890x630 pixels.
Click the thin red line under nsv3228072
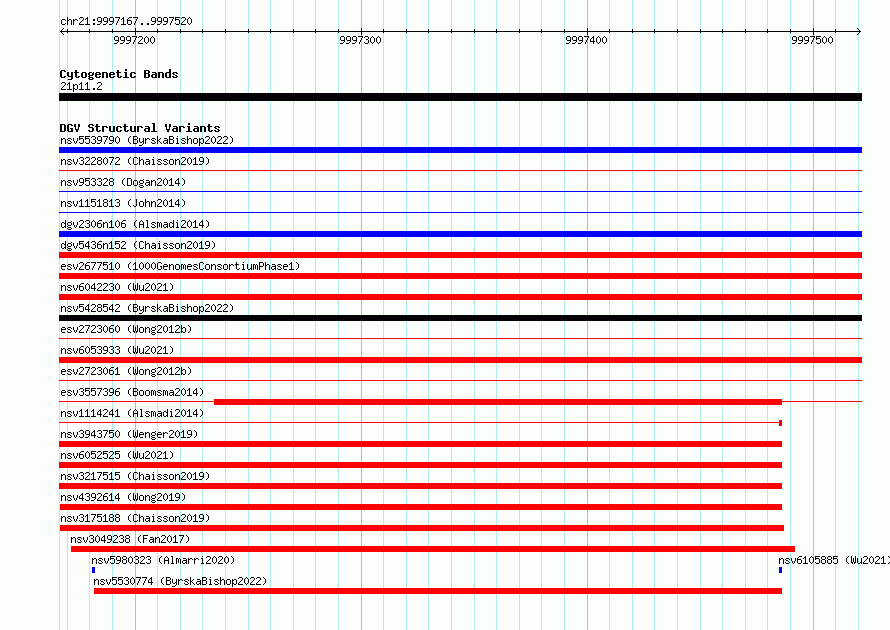pyautogui.click(x=460, y=170)
